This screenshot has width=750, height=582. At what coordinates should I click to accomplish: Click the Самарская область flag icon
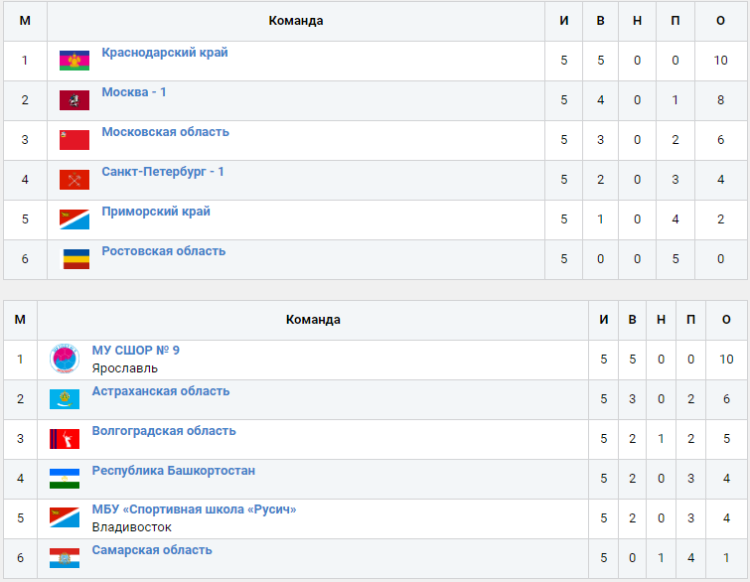point(65,558)
